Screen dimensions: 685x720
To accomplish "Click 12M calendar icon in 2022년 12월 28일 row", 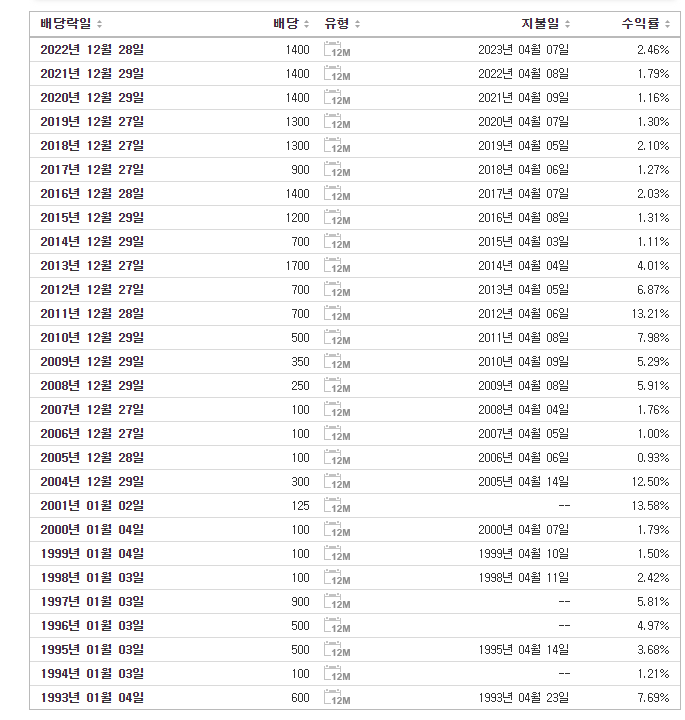I will click(337, 50).
